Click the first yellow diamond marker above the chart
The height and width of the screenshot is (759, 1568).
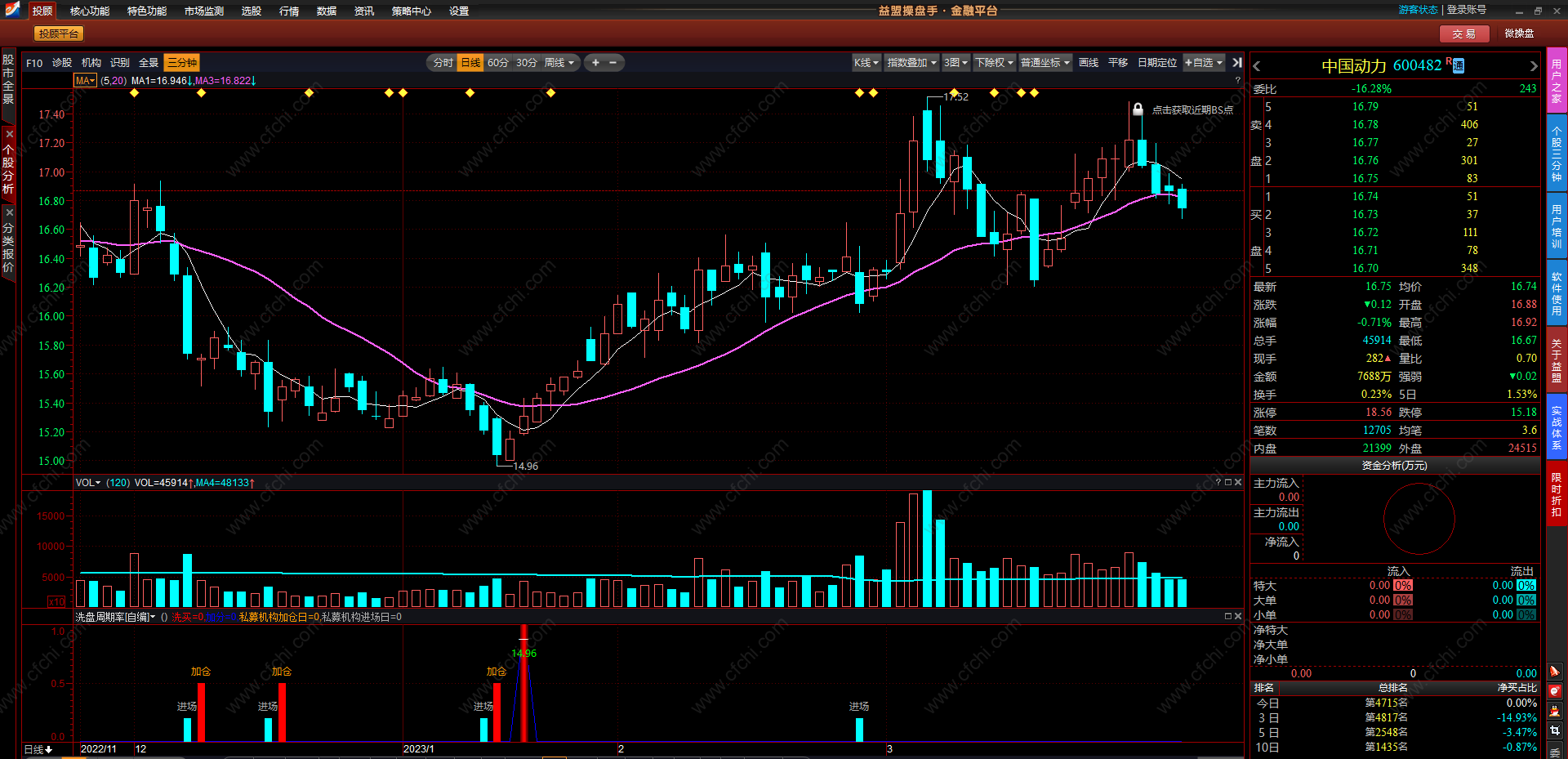pyautogui.click(x=135, y=93)
